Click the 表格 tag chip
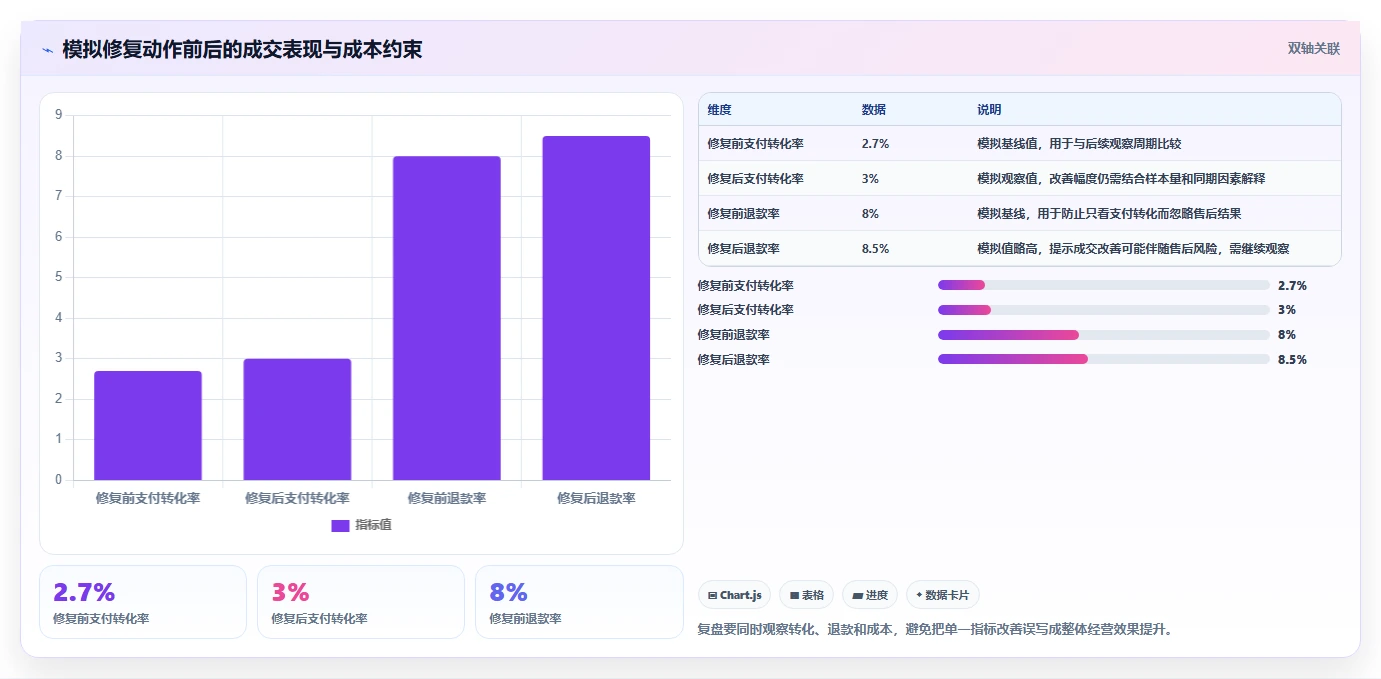 coord(806,595)
